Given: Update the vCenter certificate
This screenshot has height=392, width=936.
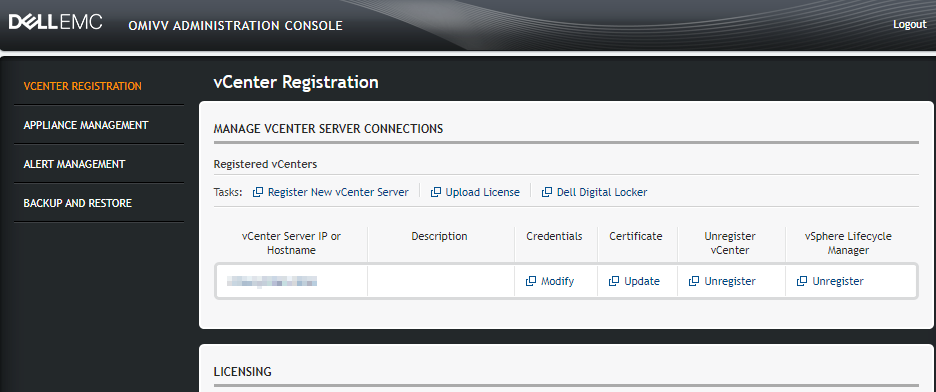Looking at the screenshot, I should click(642, 281).
